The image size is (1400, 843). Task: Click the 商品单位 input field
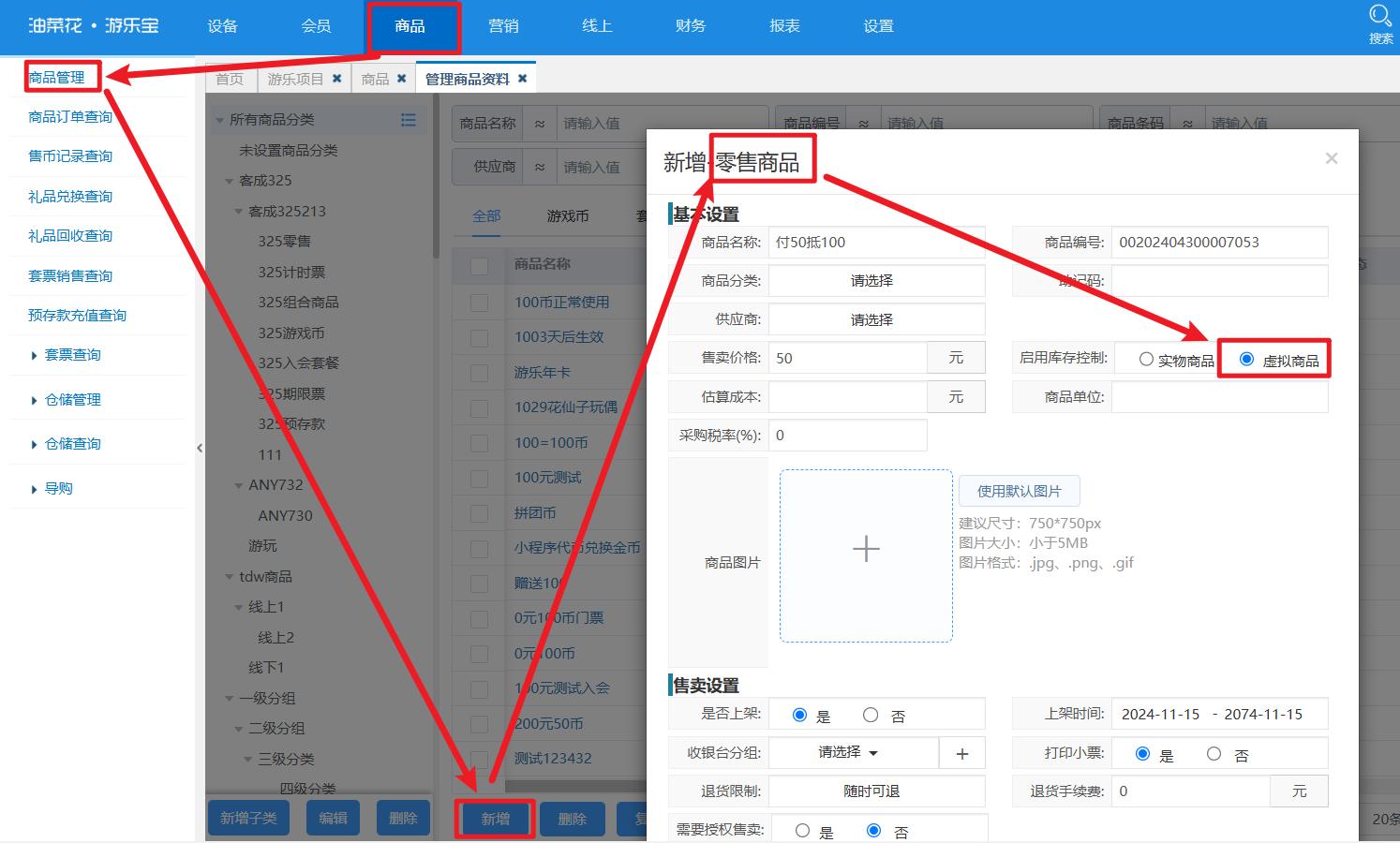click(x=1219, y=396)
